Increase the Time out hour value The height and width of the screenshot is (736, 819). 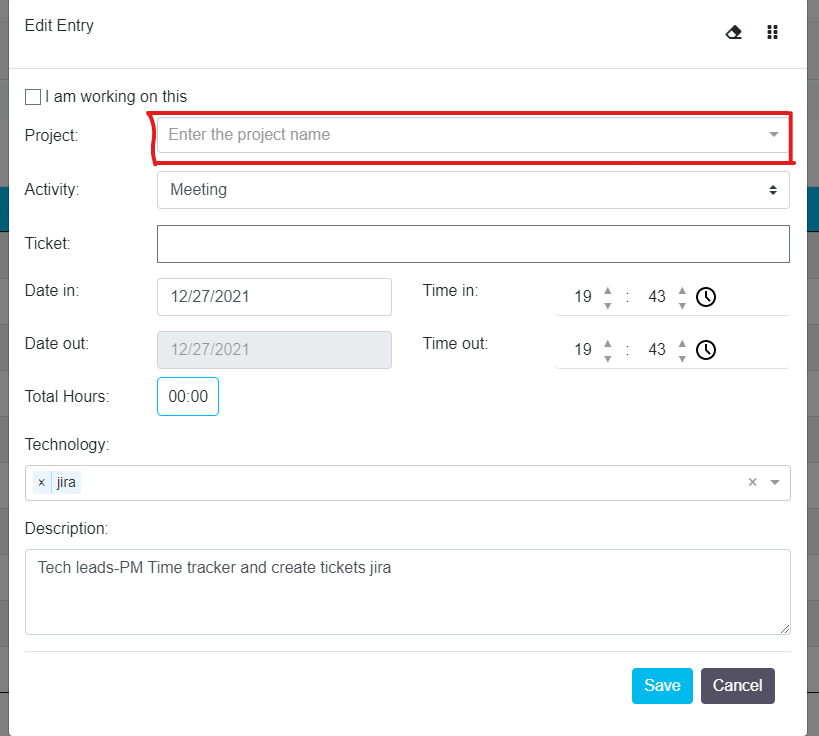[x=607, y=343]
